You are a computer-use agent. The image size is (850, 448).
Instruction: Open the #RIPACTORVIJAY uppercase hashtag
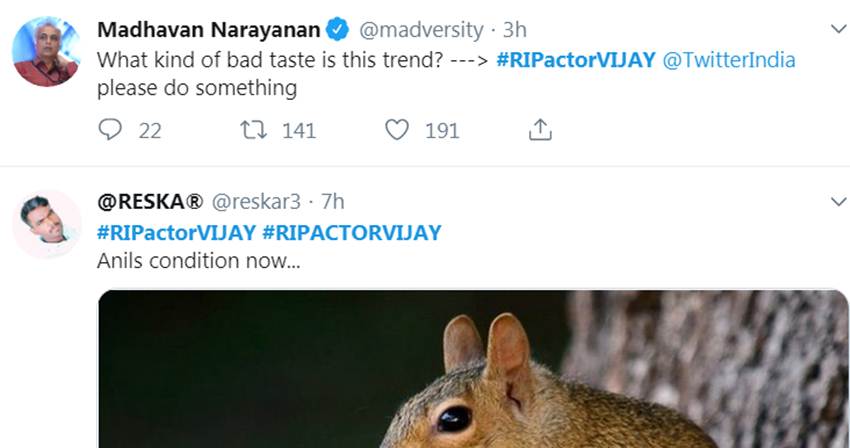coord(351,232)
